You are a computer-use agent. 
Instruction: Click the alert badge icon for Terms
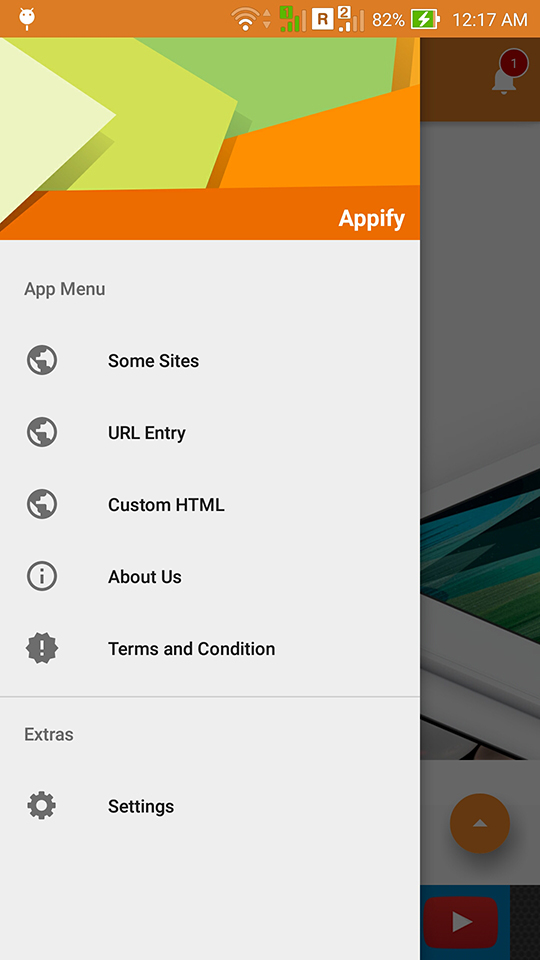coord(42,648)
